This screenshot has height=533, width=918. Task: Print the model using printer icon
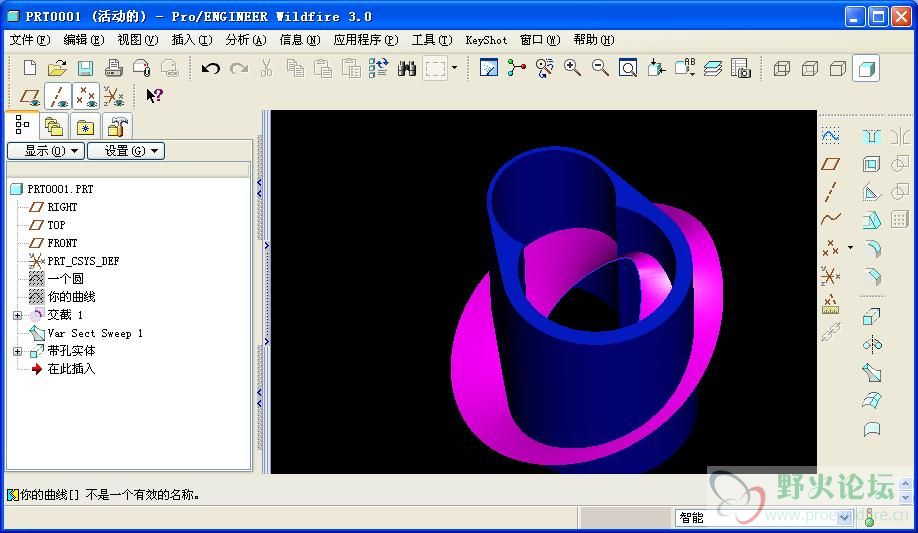click(114, 69)
